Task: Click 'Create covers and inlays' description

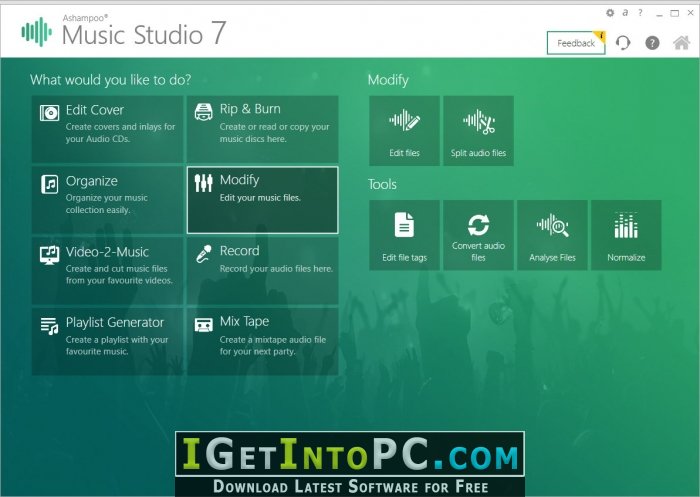Action: (x=120, y=133)
